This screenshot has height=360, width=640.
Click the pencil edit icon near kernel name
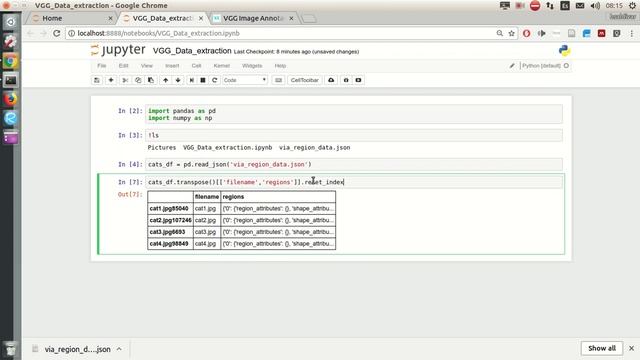(x=512, y=66)
